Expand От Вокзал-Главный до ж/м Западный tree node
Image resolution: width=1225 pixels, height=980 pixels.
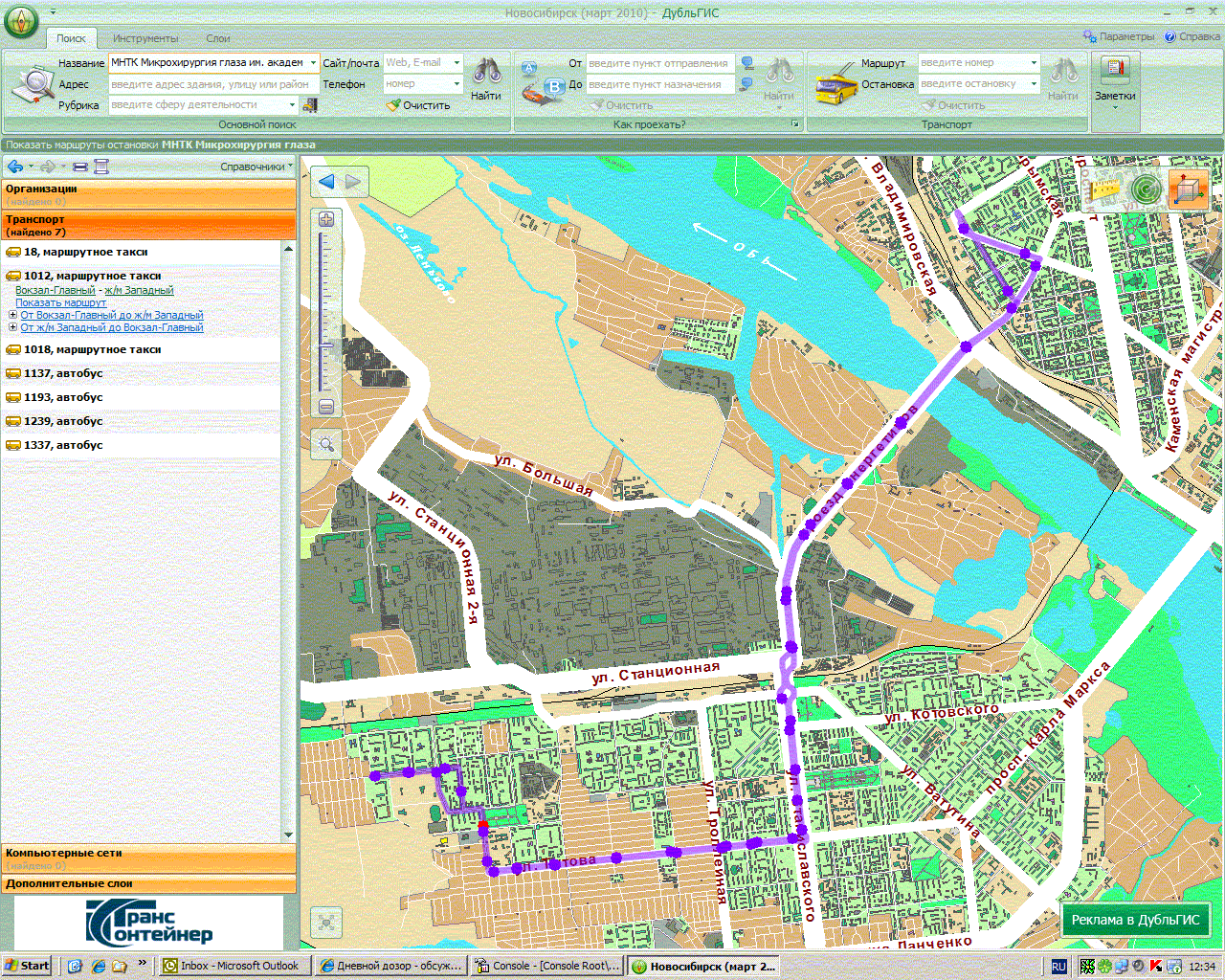click(12, 315)
